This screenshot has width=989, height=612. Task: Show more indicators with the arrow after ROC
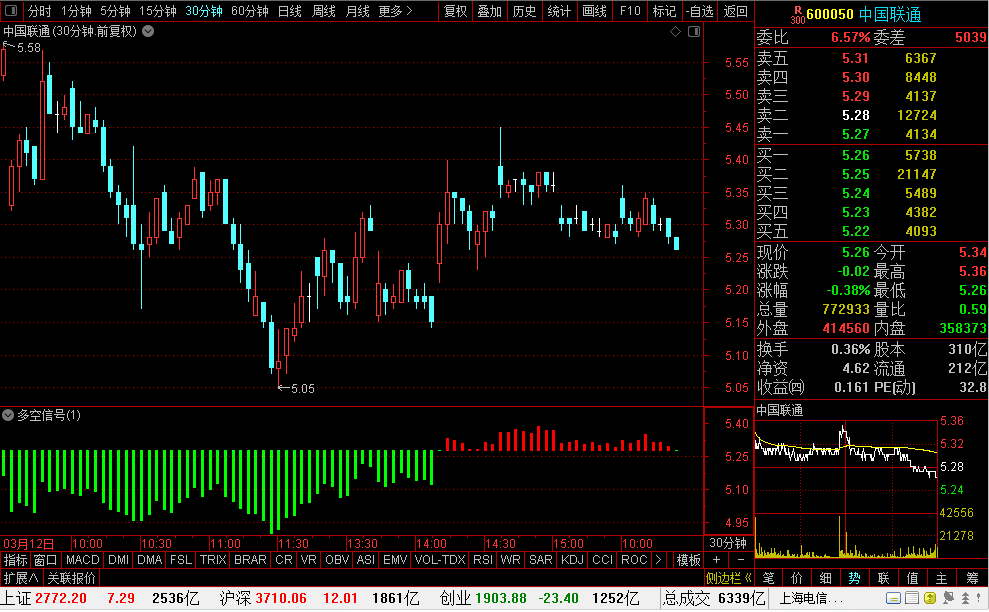[x=658, y=560]
